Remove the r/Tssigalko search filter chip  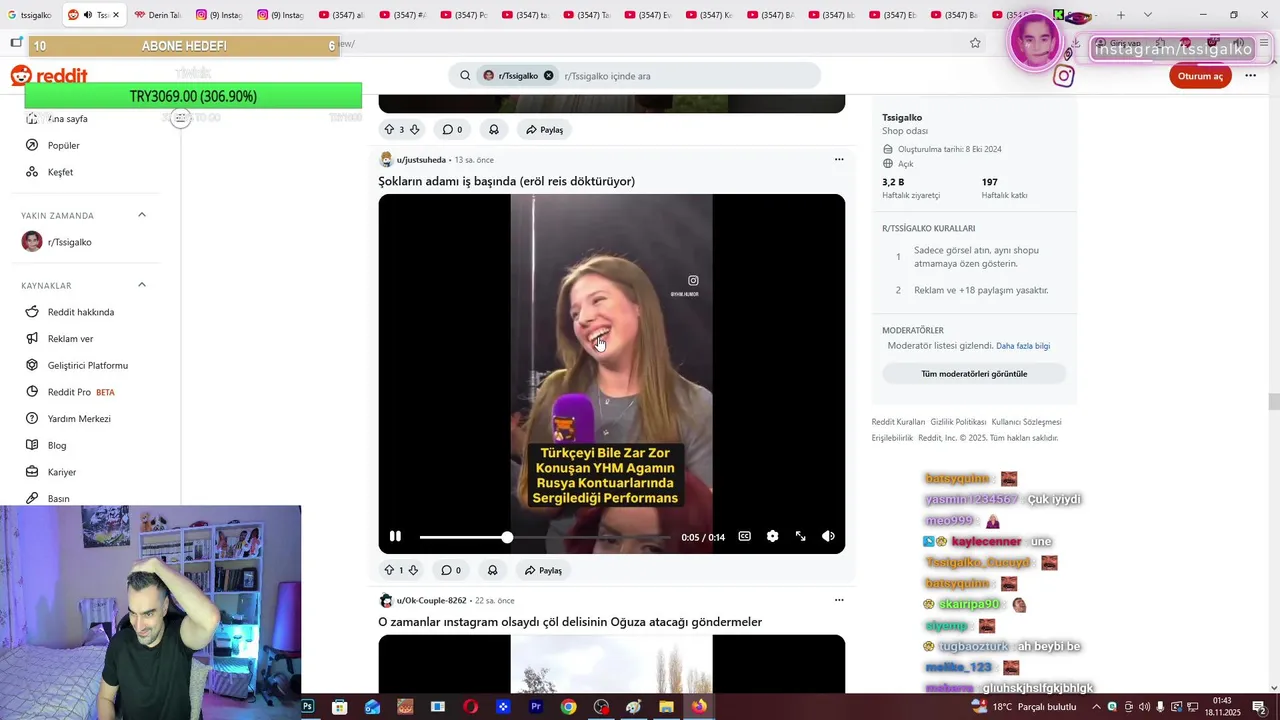click(548, 76)
